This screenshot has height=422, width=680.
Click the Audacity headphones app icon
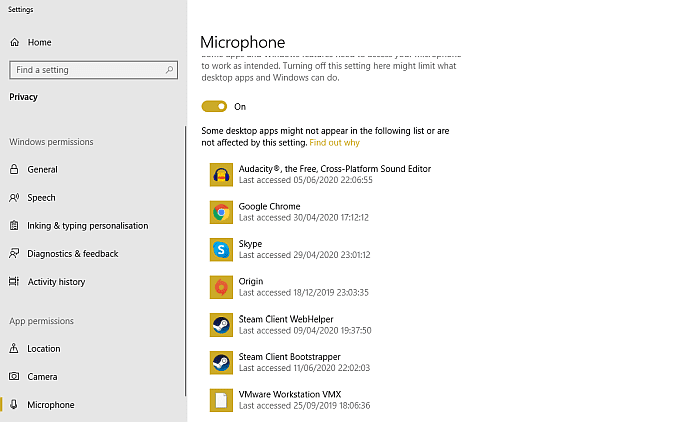pyautogui.click(x=221, y=175)
